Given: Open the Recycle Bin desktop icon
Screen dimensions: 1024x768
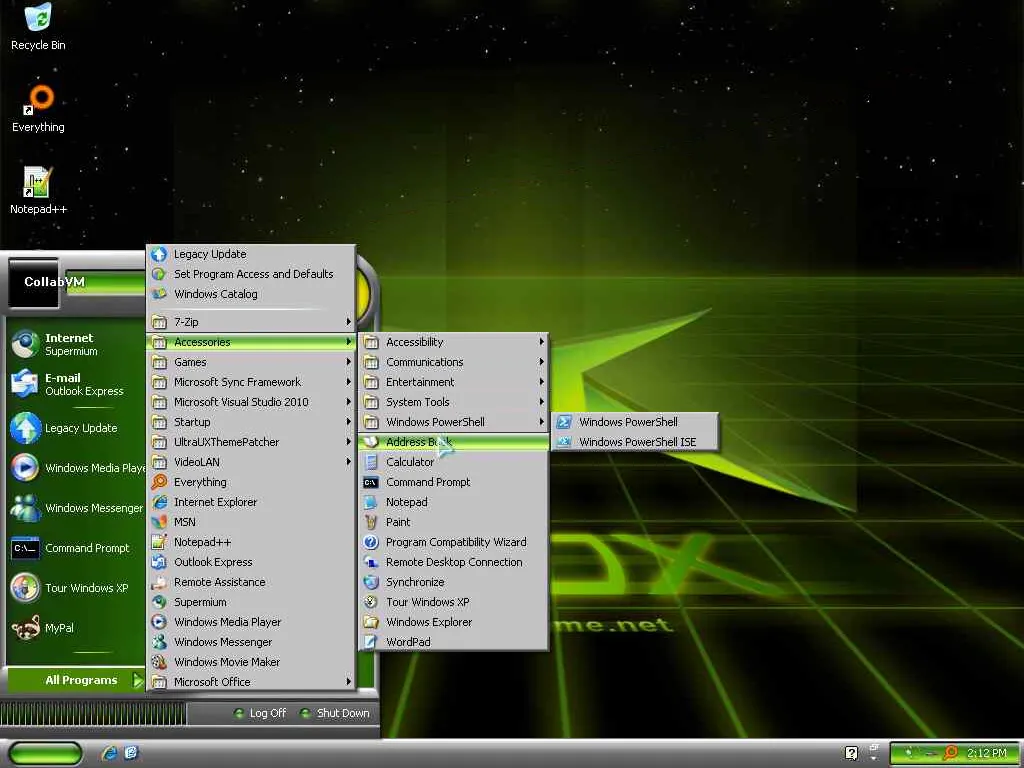Looking at the screenshot, I should pos(38,27).
